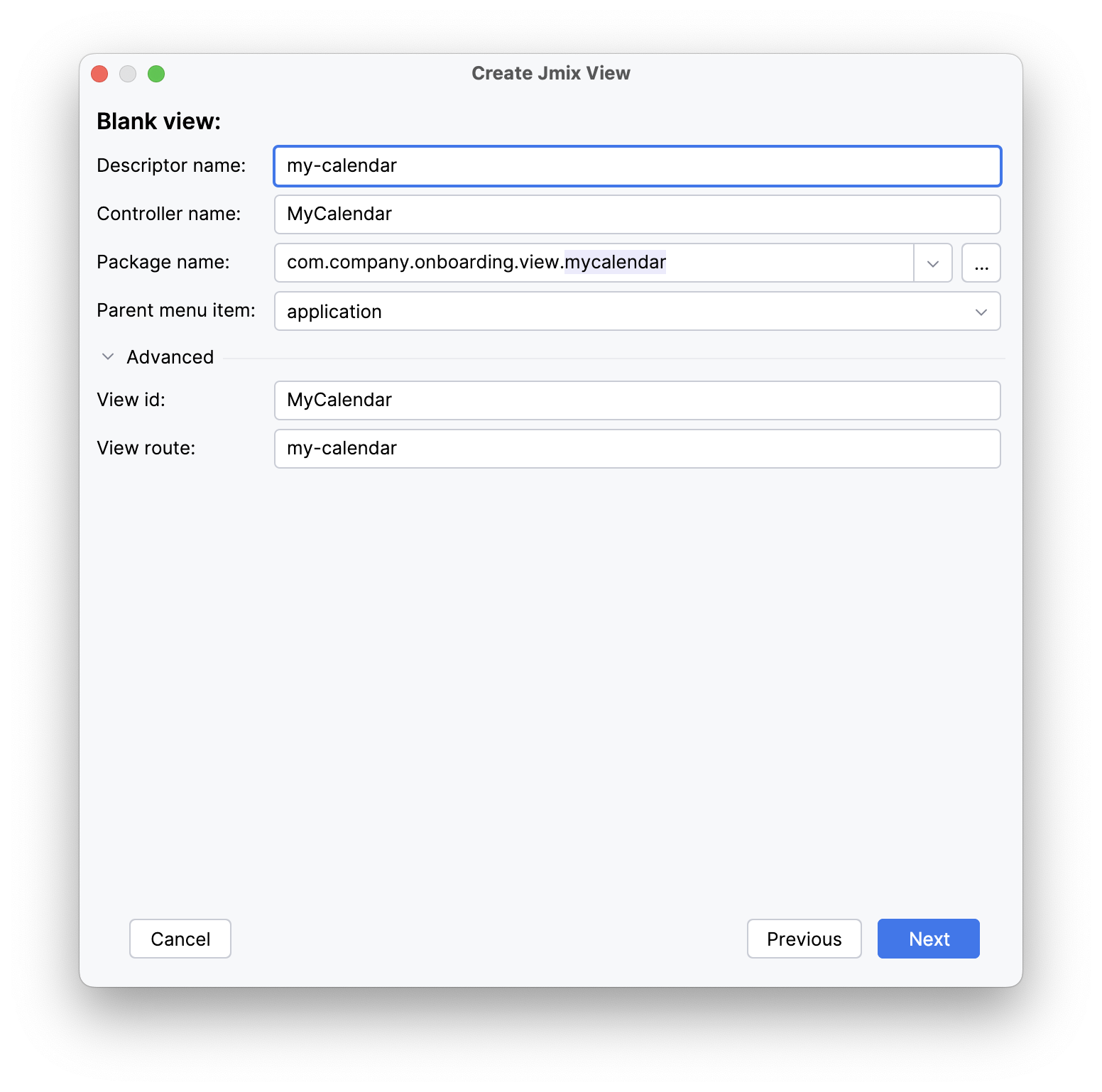This screenshot has width=1102, height=1092.
Task: Open the Package name dropdown
Action: click(x=932, y=263)
